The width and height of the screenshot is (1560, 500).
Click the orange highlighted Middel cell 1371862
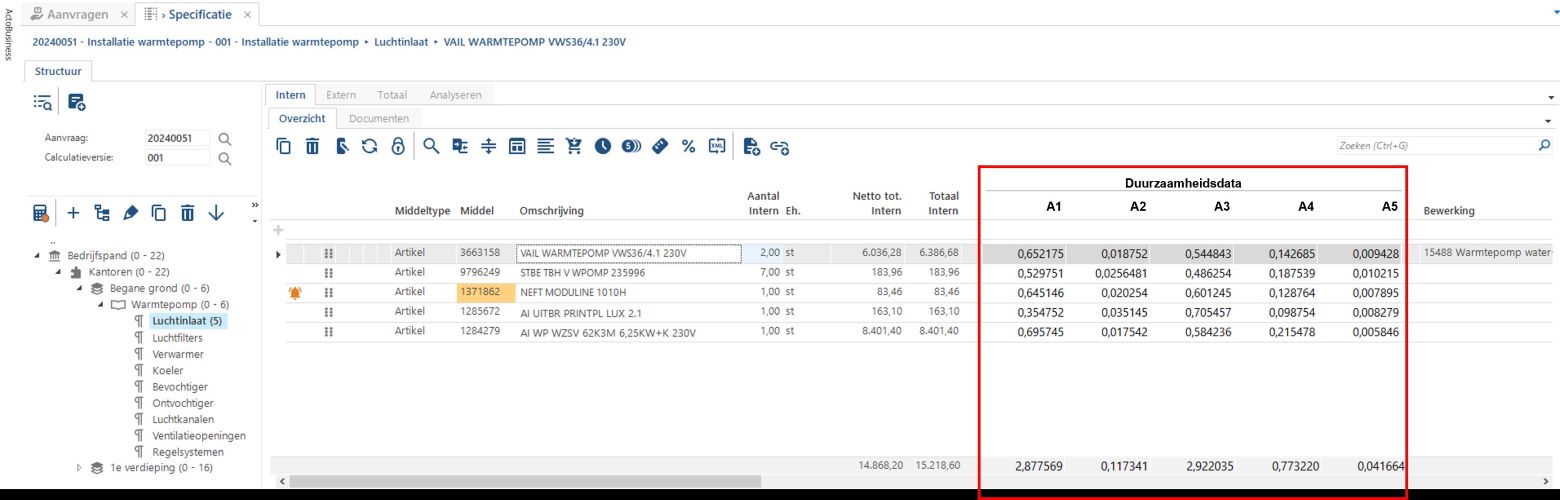pos(485,292)
